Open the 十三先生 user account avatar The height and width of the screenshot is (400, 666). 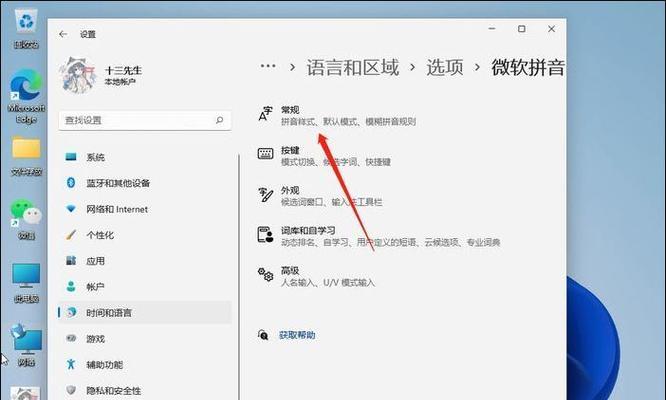[79, 75]
